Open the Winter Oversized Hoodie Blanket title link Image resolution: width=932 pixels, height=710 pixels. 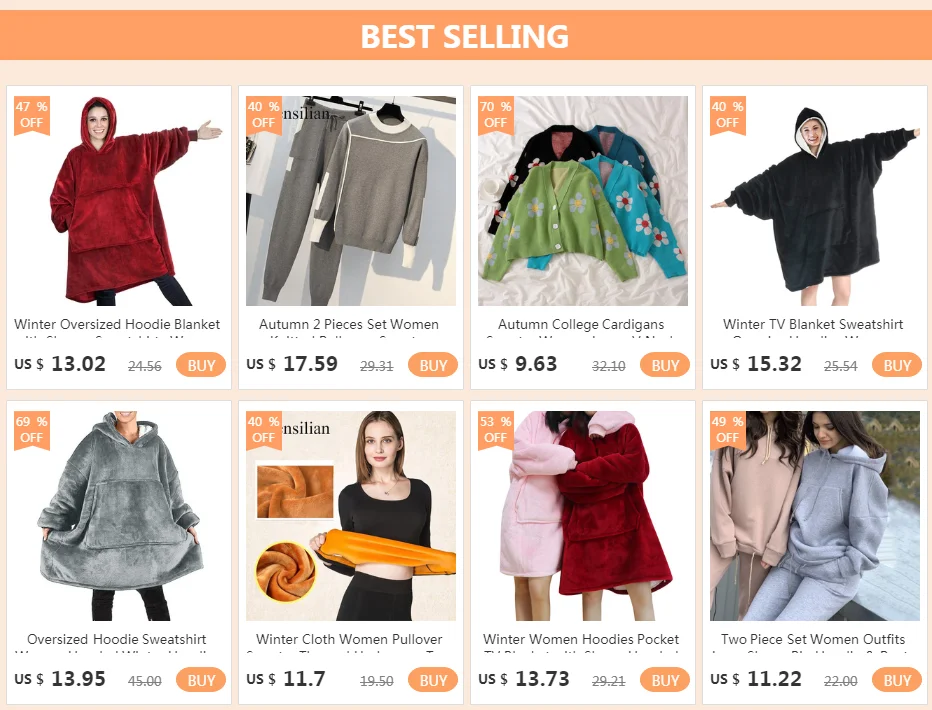click(117, 324)
